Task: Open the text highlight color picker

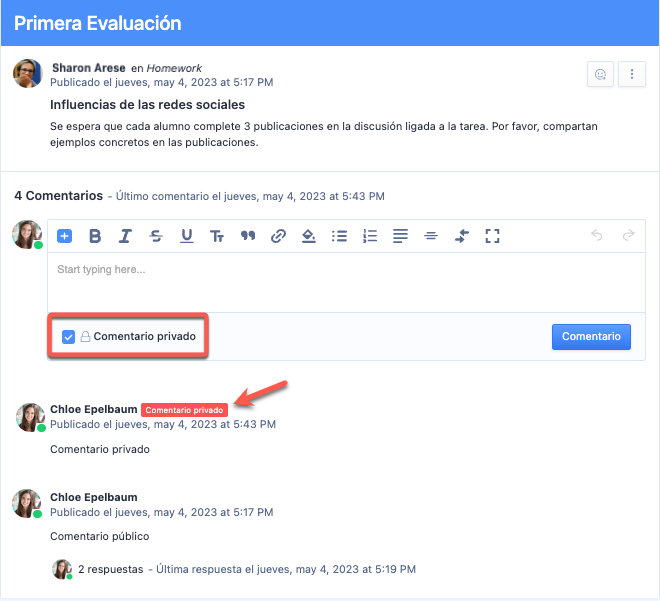Action: pyautogui.click(x=309, y=236)
